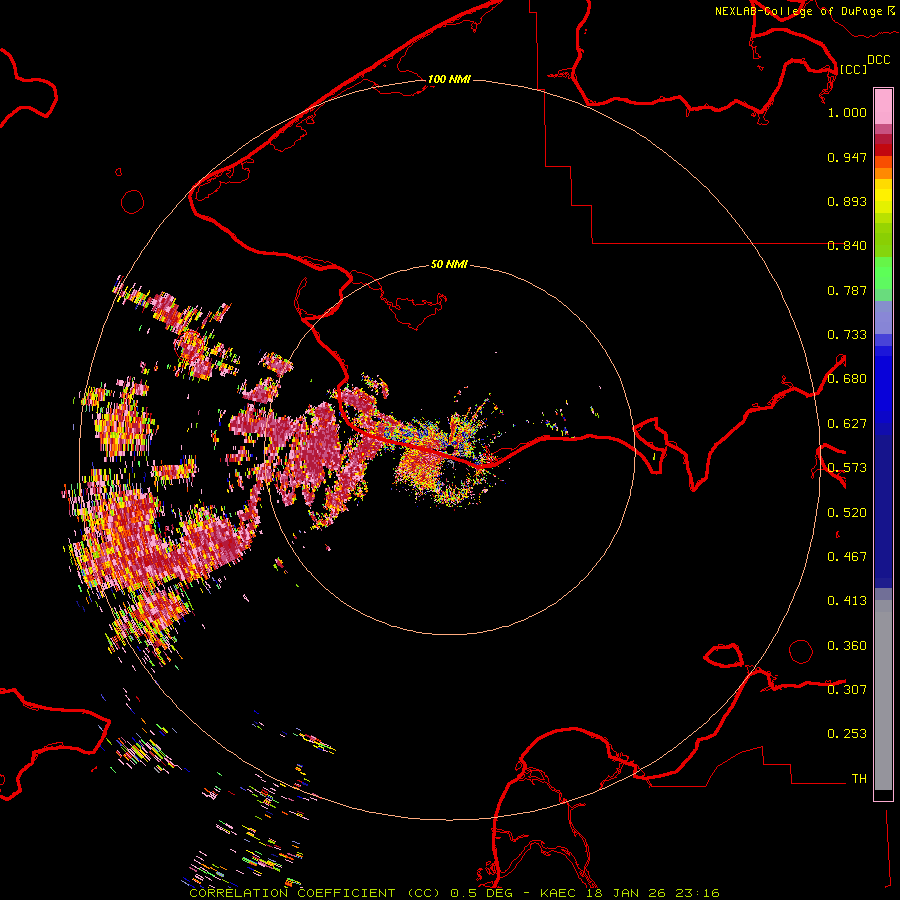
Task: Click the 1.000 scale value
Action: [x=847, y=112]
